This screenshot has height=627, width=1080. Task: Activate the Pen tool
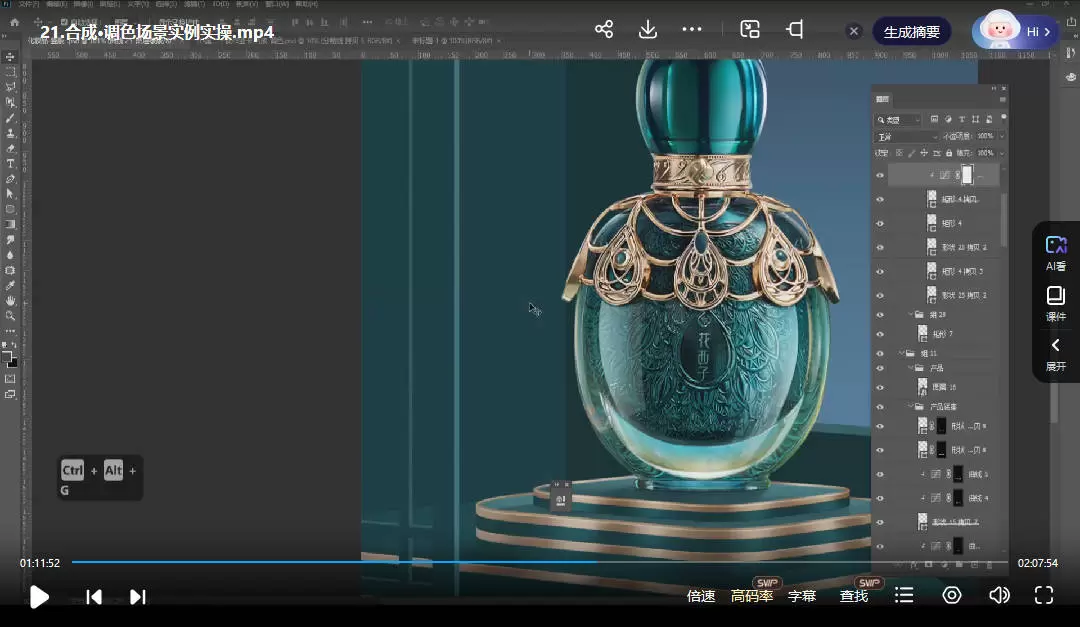pyautogui.click(x=10, y=178)
